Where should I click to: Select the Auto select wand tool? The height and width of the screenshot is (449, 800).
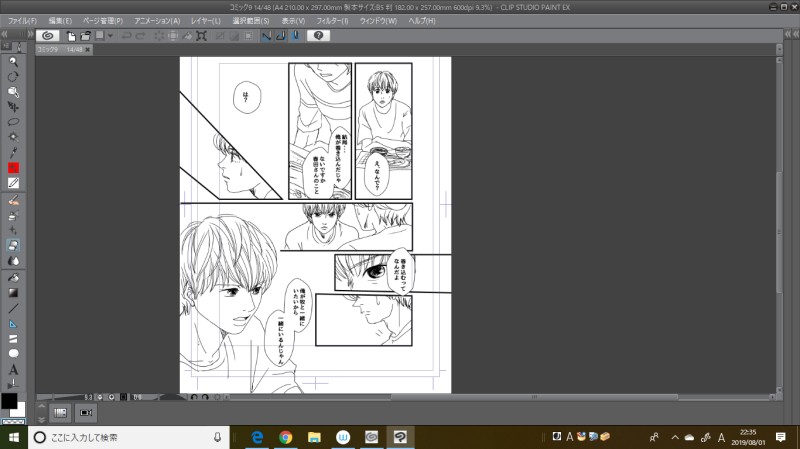(13, 137)
